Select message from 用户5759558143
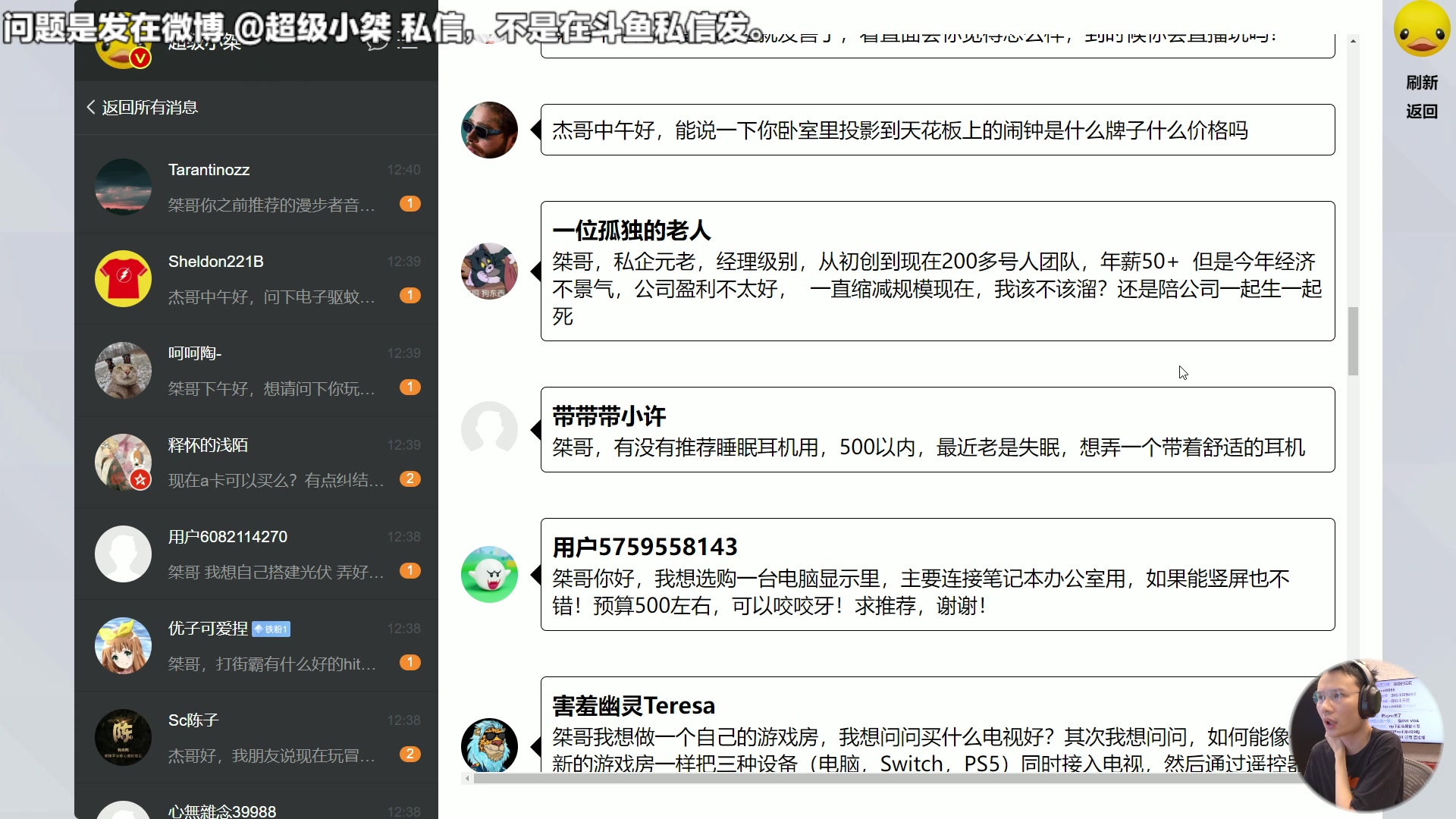The image size is (1456, 819). coord(937,574)
